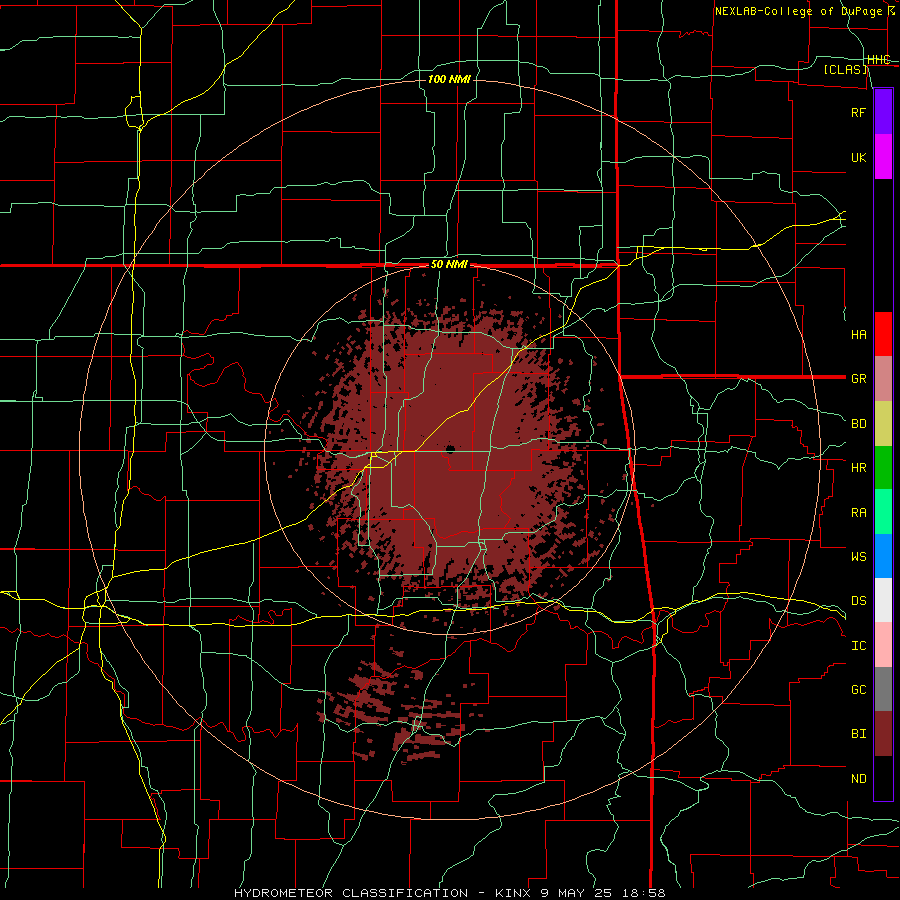
Task: Click the 'ND' legend label
Action: click(x=858, y=779)
